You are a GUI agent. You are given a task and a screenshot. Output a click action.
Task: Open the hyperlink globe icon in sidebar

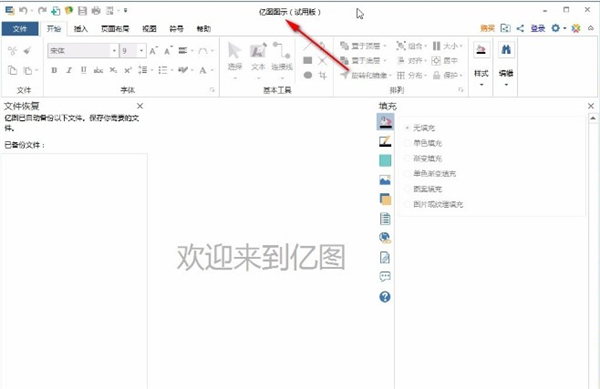385,238
